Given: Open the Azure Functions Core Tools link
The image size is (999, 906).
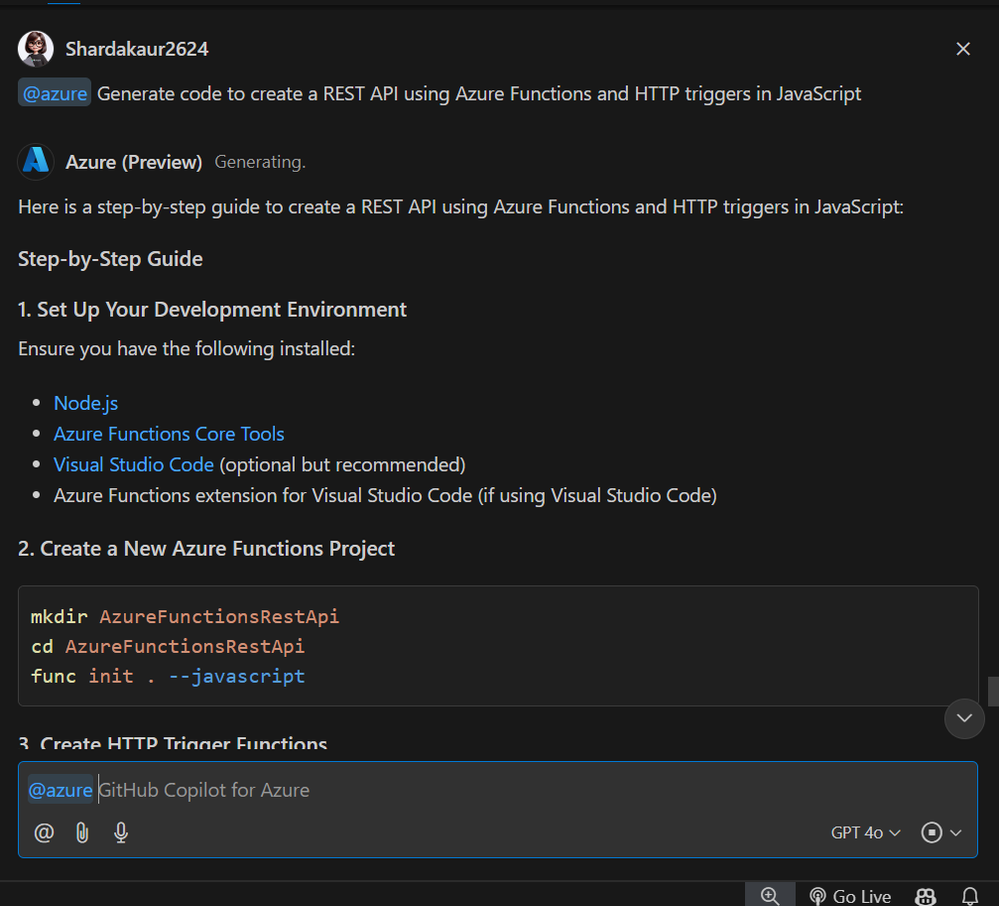Looking at the screenshot, I should tap(169, 434).
